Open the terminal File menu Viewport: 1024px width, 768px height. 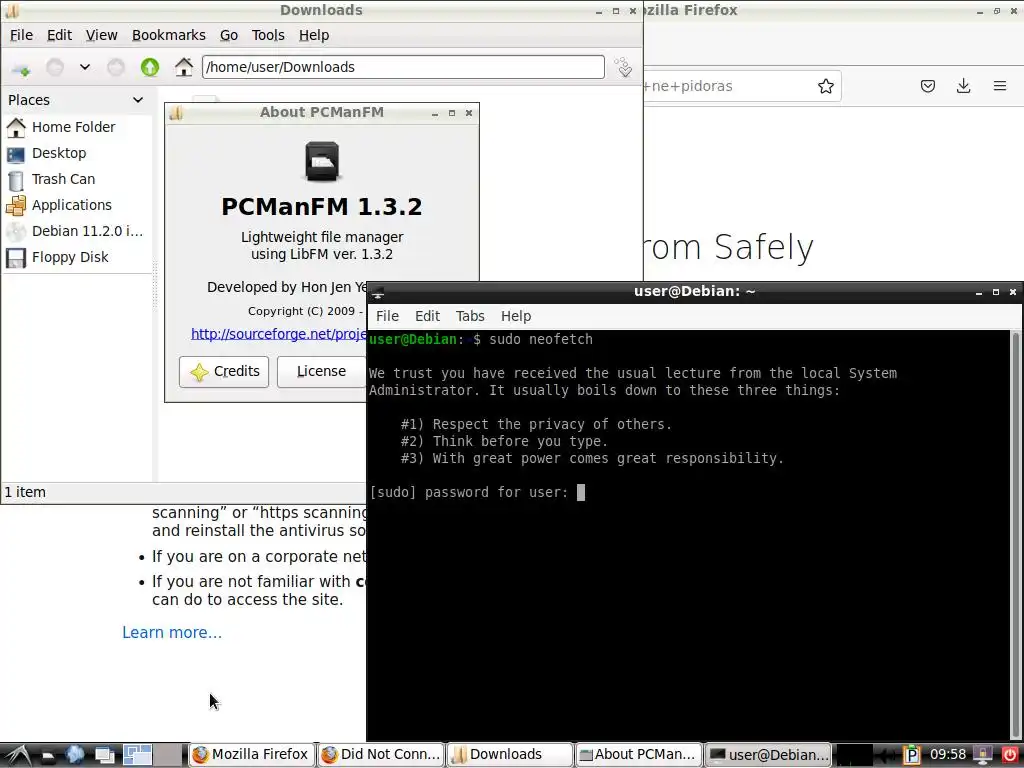tap(387, 316)
